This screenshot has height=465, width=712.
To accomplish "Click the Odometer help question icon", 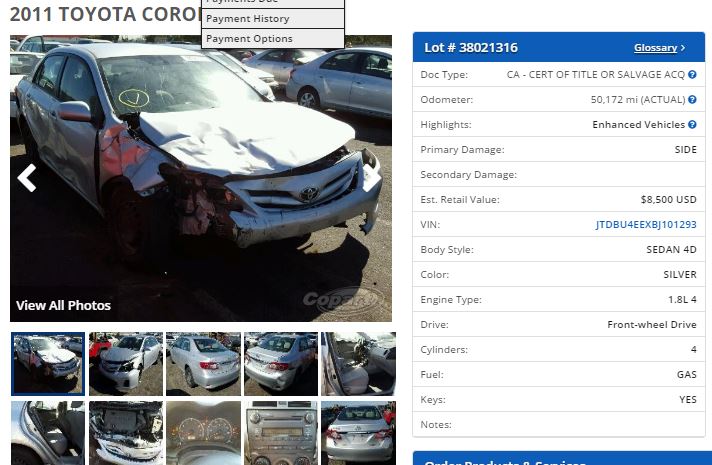I will point(692,99).
